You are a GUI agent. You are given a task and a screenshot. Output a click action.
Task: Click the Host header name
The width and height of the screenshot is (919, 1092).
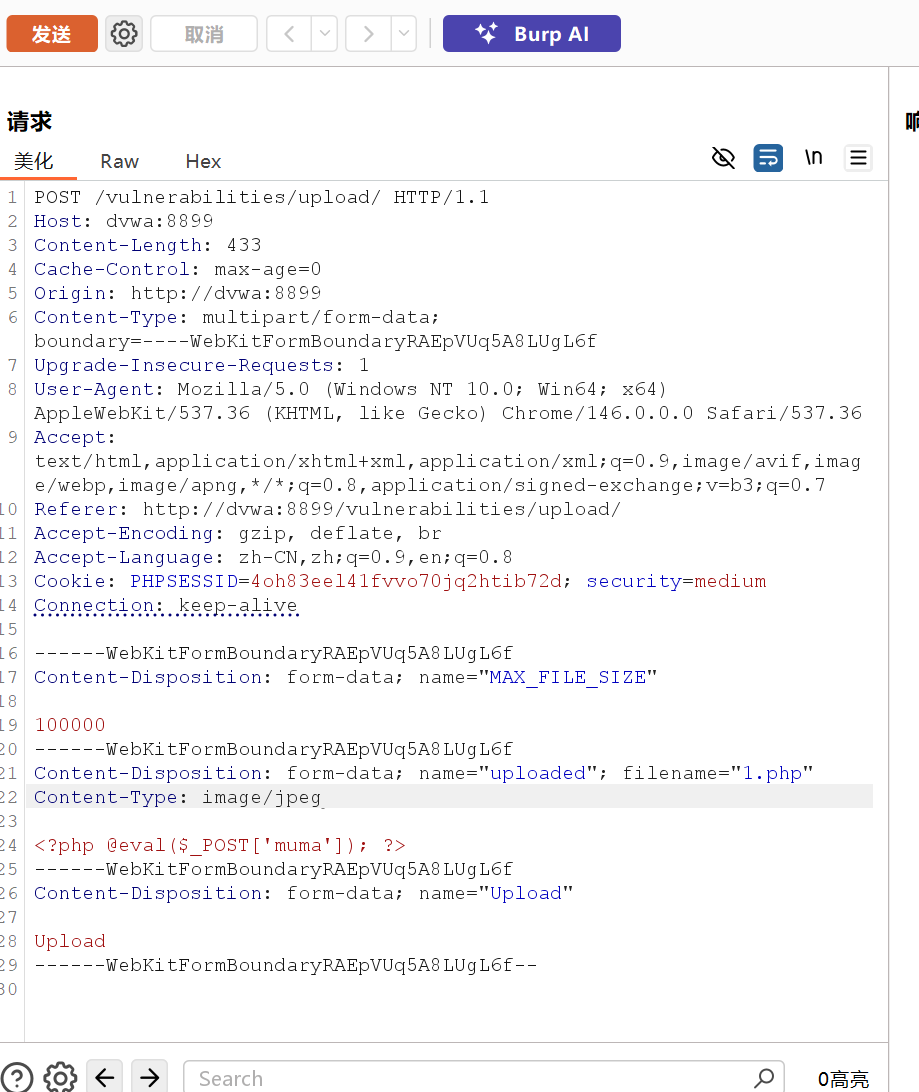[x=58, y=221]
